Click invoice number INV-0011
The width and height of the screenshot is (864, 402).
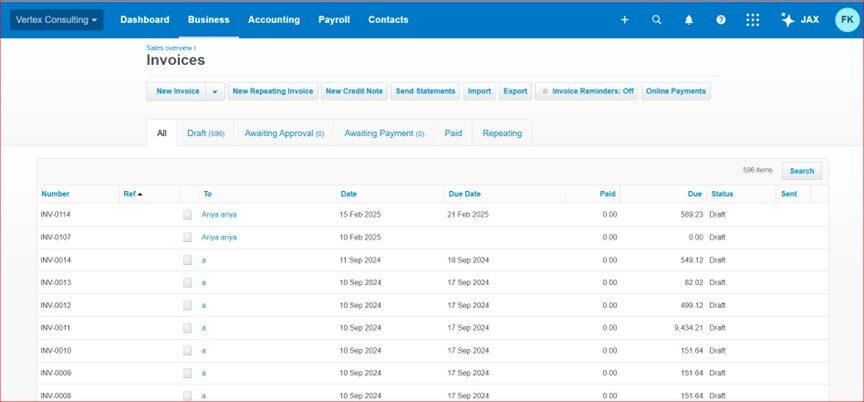(x=56, y=328)
